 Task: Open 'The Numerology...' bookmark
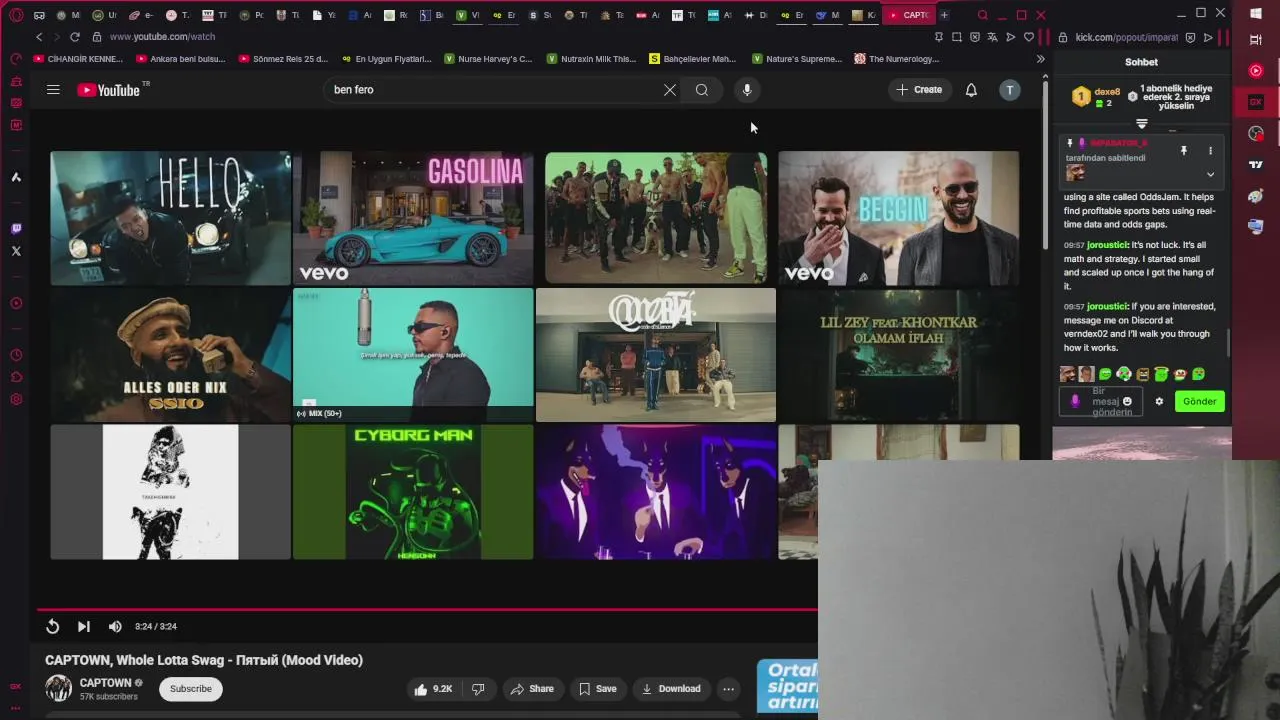coord(897,59)
